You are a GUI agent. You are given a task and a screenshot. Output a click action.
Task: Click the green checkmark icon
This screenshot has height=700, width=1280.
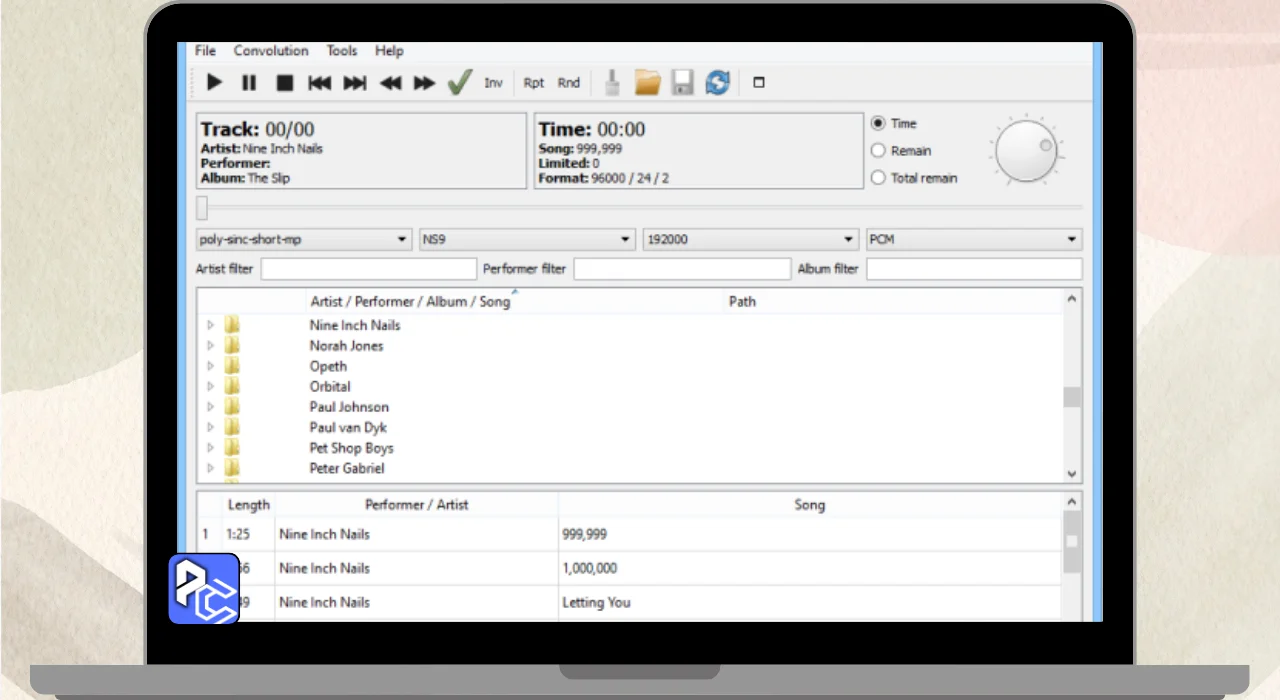(459, 83)
